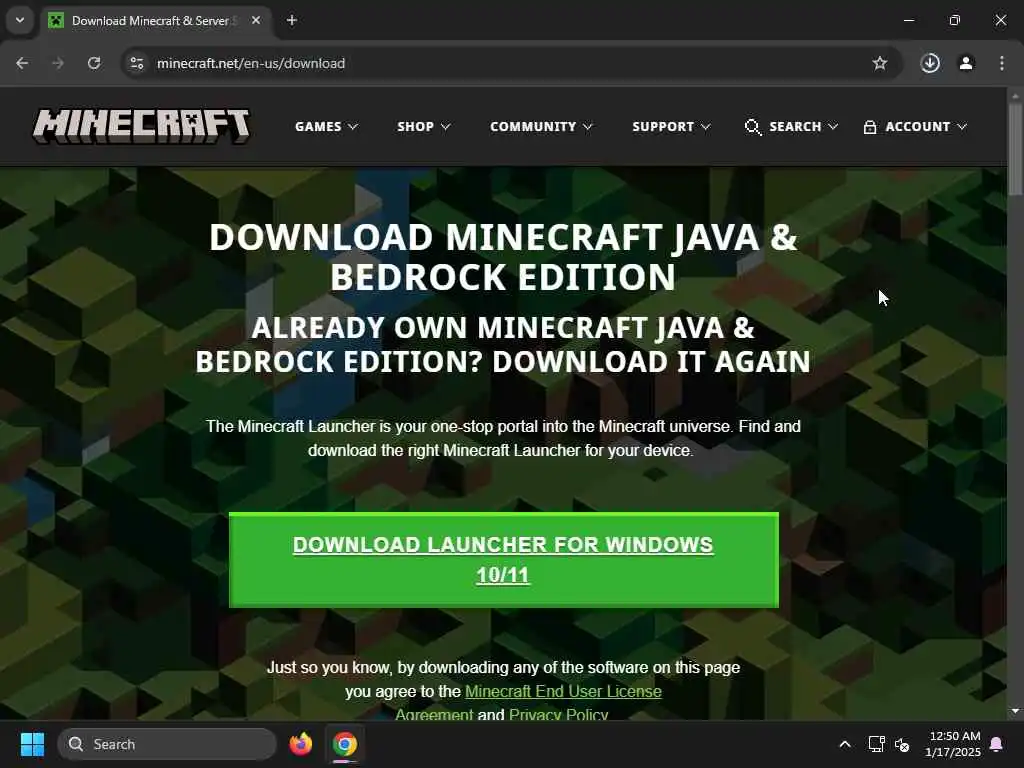Expand the GAMES menu

tap(326, 127)
